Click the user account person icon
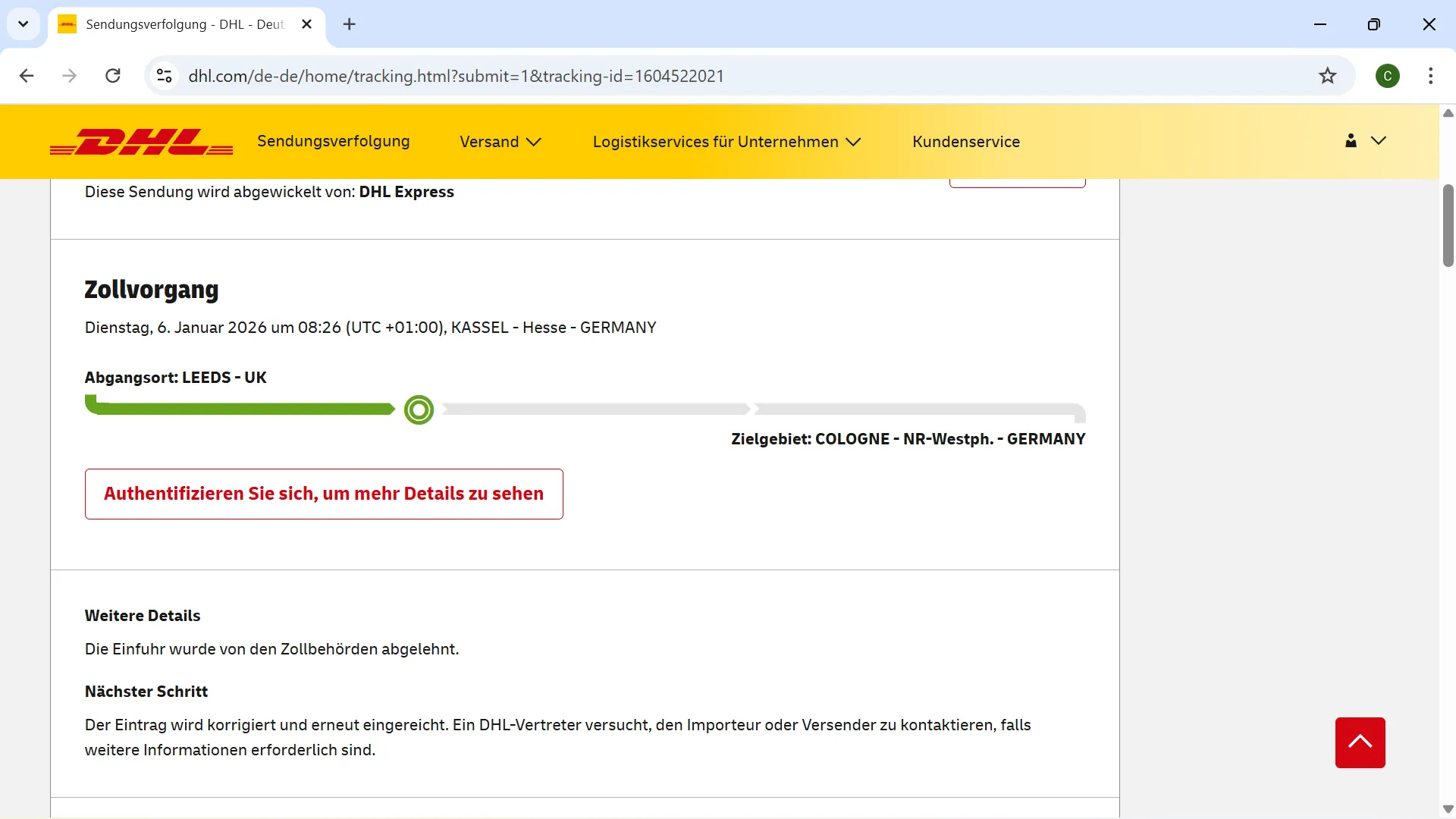 [1351, 141]
